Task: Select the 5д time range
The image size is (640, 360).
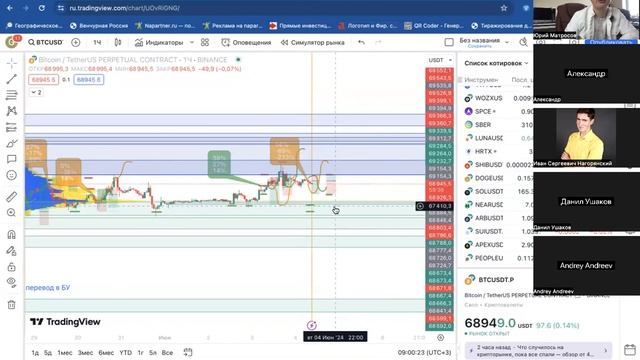Action: (48, 353)
